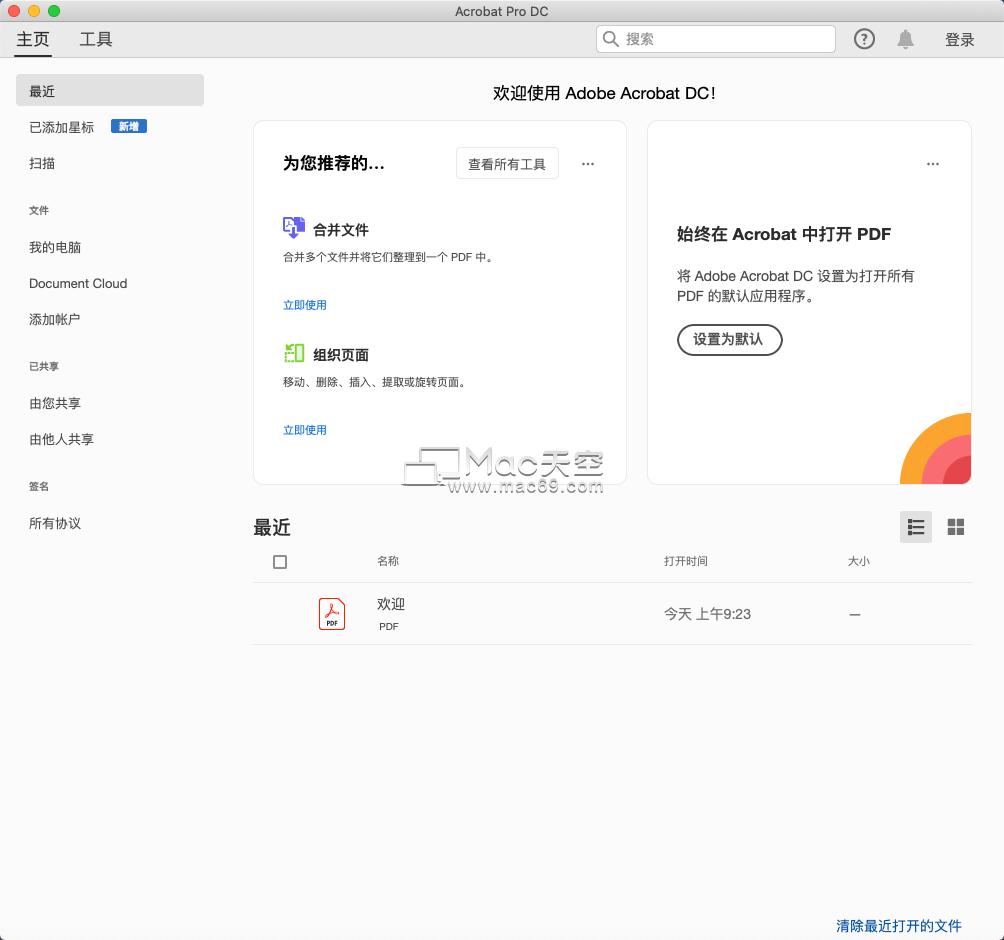Open Help via the question mark icon
Image resolution: width=1004 pixels, height=940 pixels.
(863, 39)
